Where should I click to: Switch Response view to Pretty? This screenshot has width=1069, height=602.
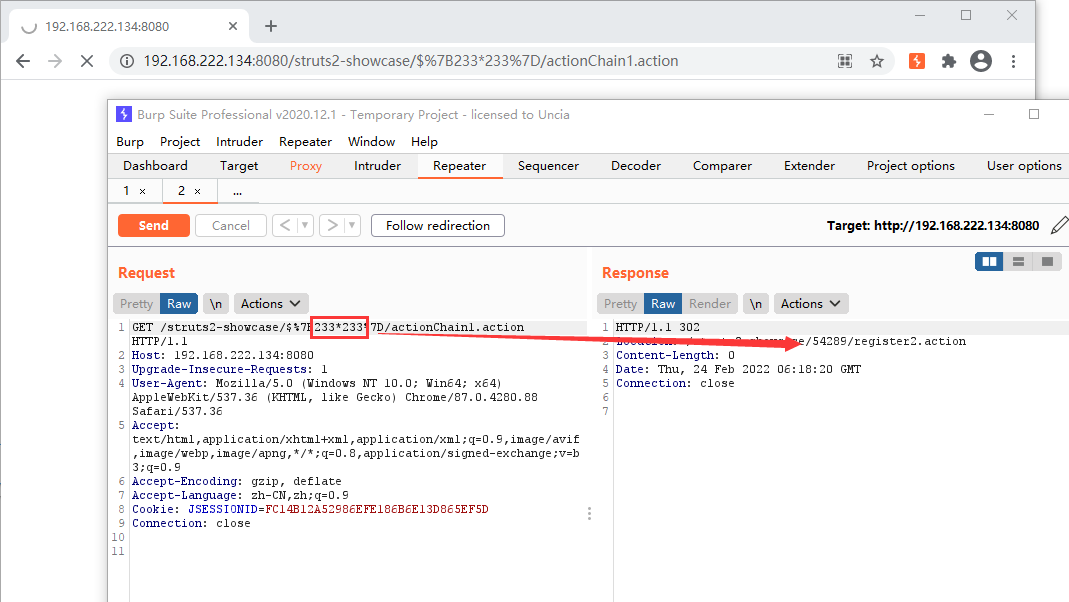620,303
